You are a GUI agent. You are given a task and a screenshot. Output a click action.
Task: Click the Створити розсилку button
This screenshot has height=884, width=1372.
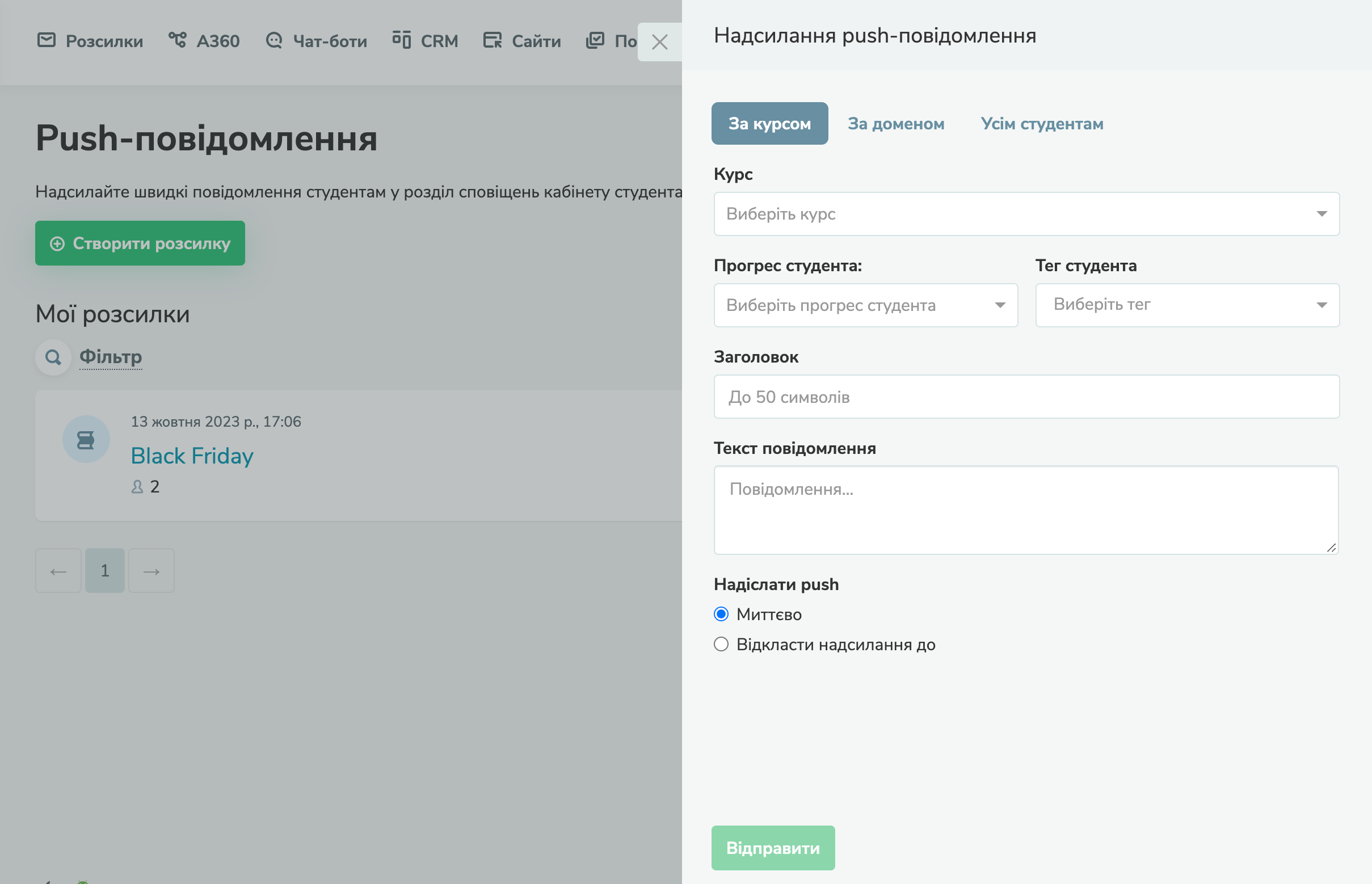click(x=140, y=243)
